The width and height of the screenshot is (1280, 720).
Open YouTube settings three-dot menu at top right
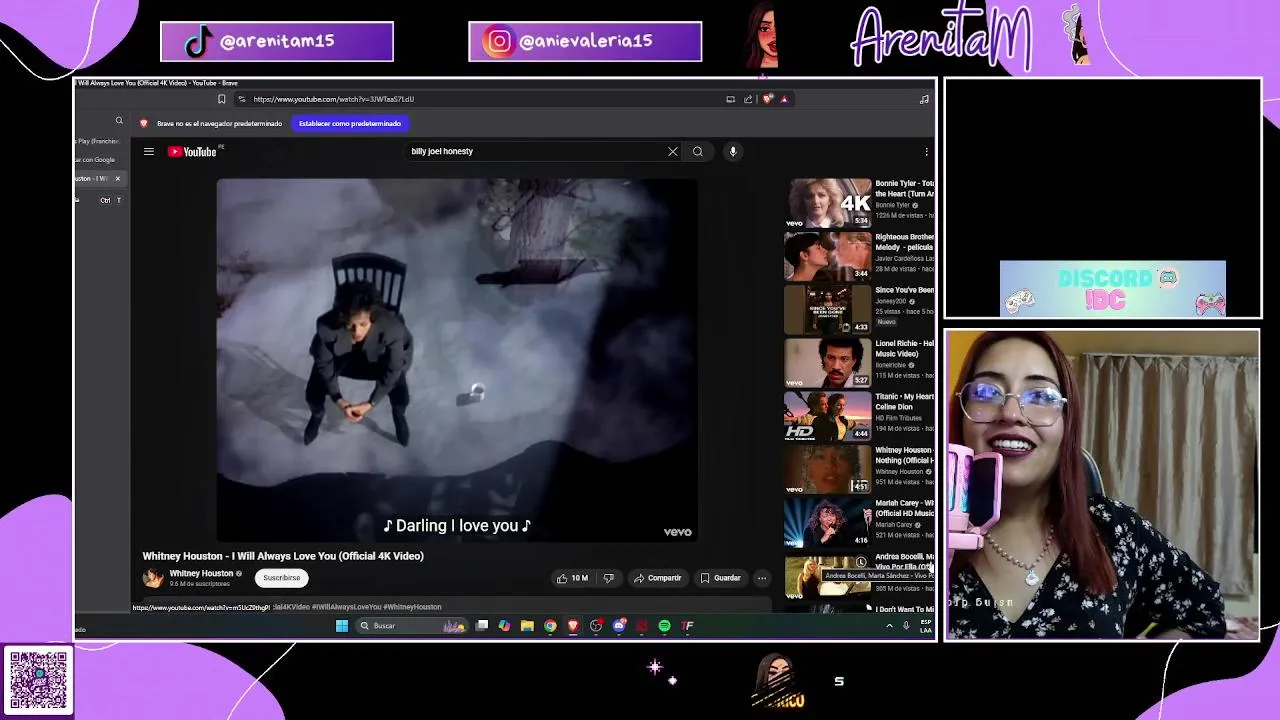pyautogui.click(x=927, y=151)
